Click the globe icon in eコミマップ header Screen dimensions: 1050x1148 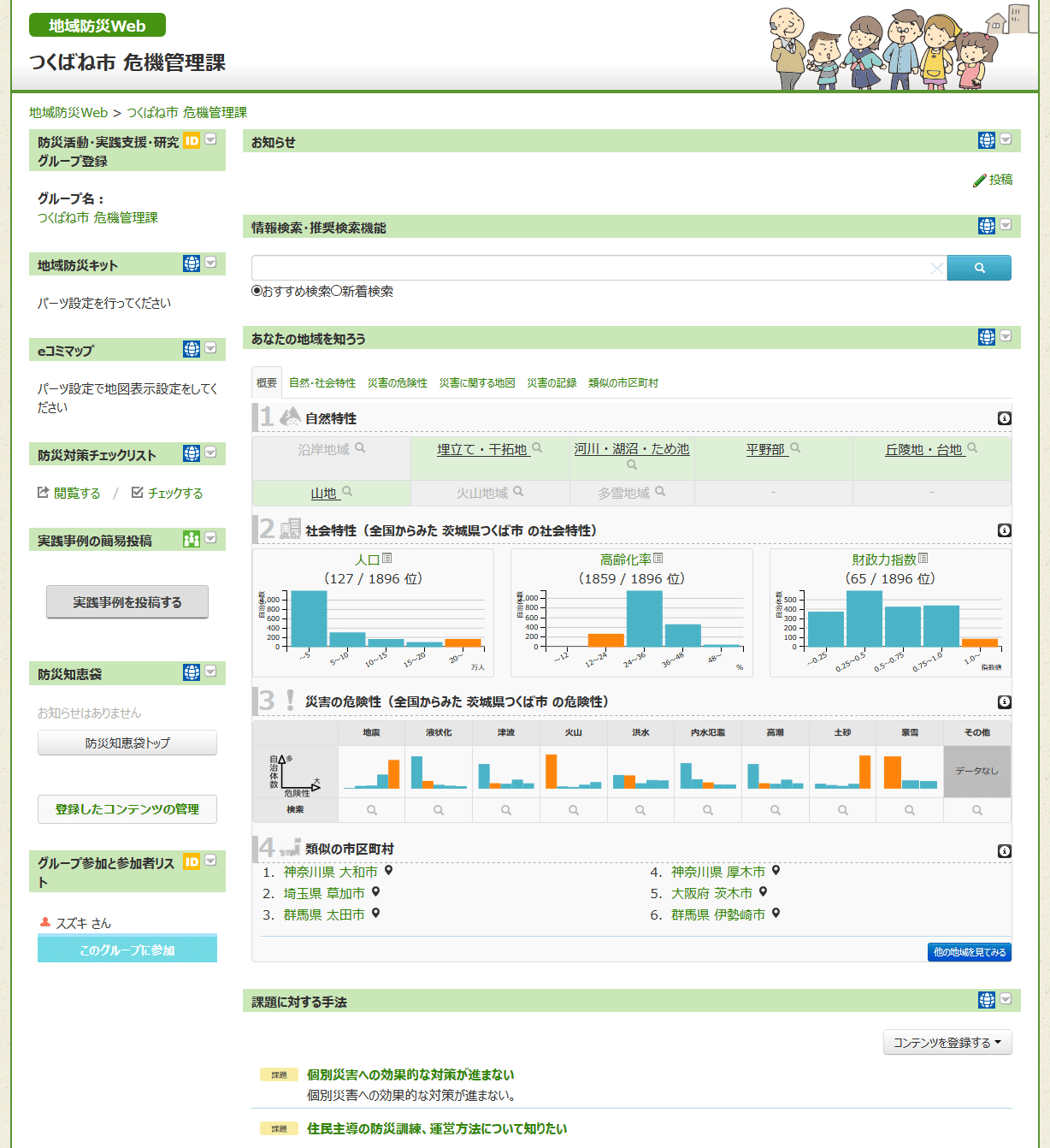191,349
